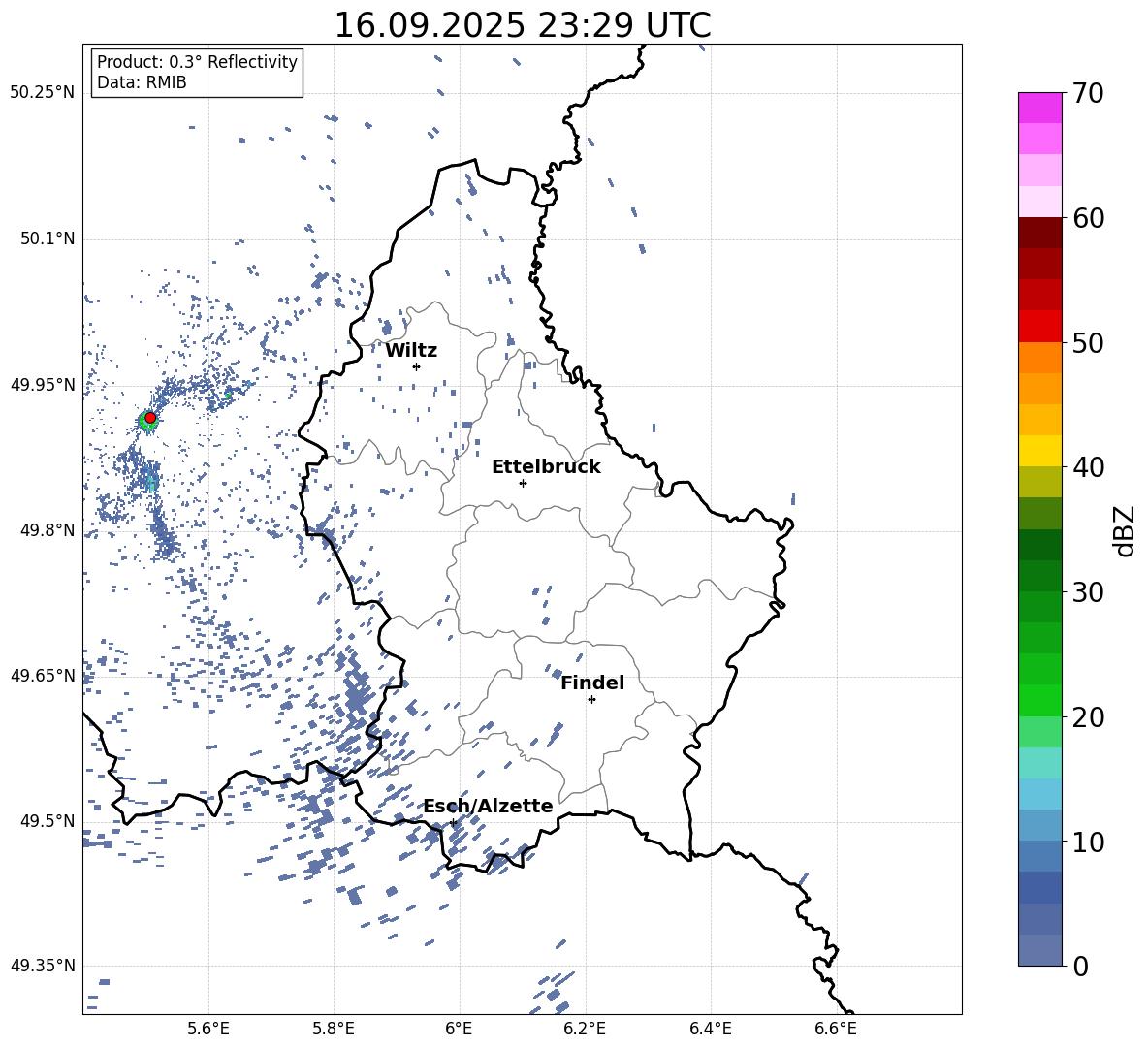Image resolution: width=1148 pixels, height=1048 pixels.
Task: Click the 49.35°N latitude label
Action: click(x=43, y=966)
